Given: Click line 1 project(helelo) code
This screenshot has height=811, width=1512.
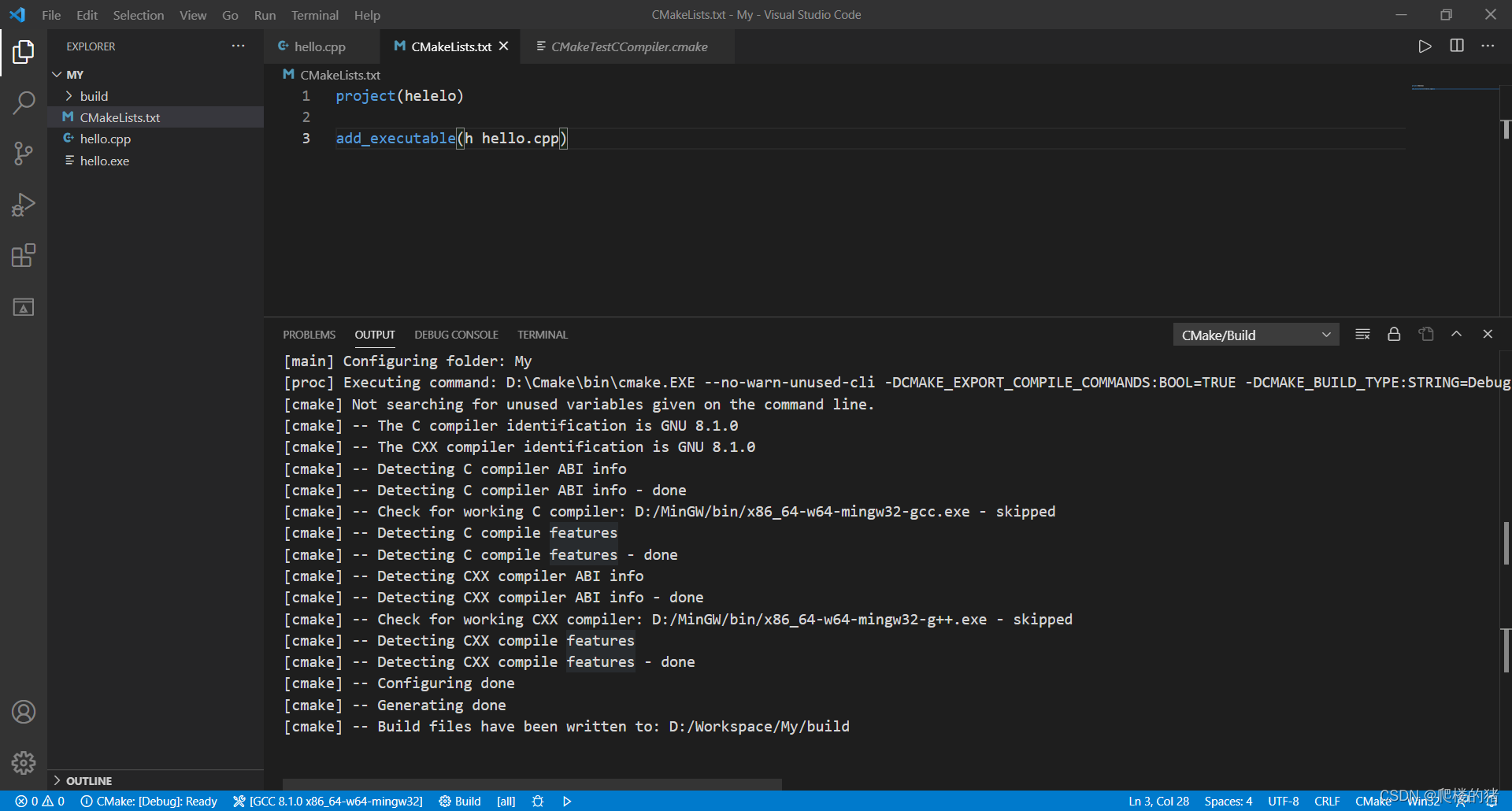Looking at the screenshot, I should pos(399,96).
